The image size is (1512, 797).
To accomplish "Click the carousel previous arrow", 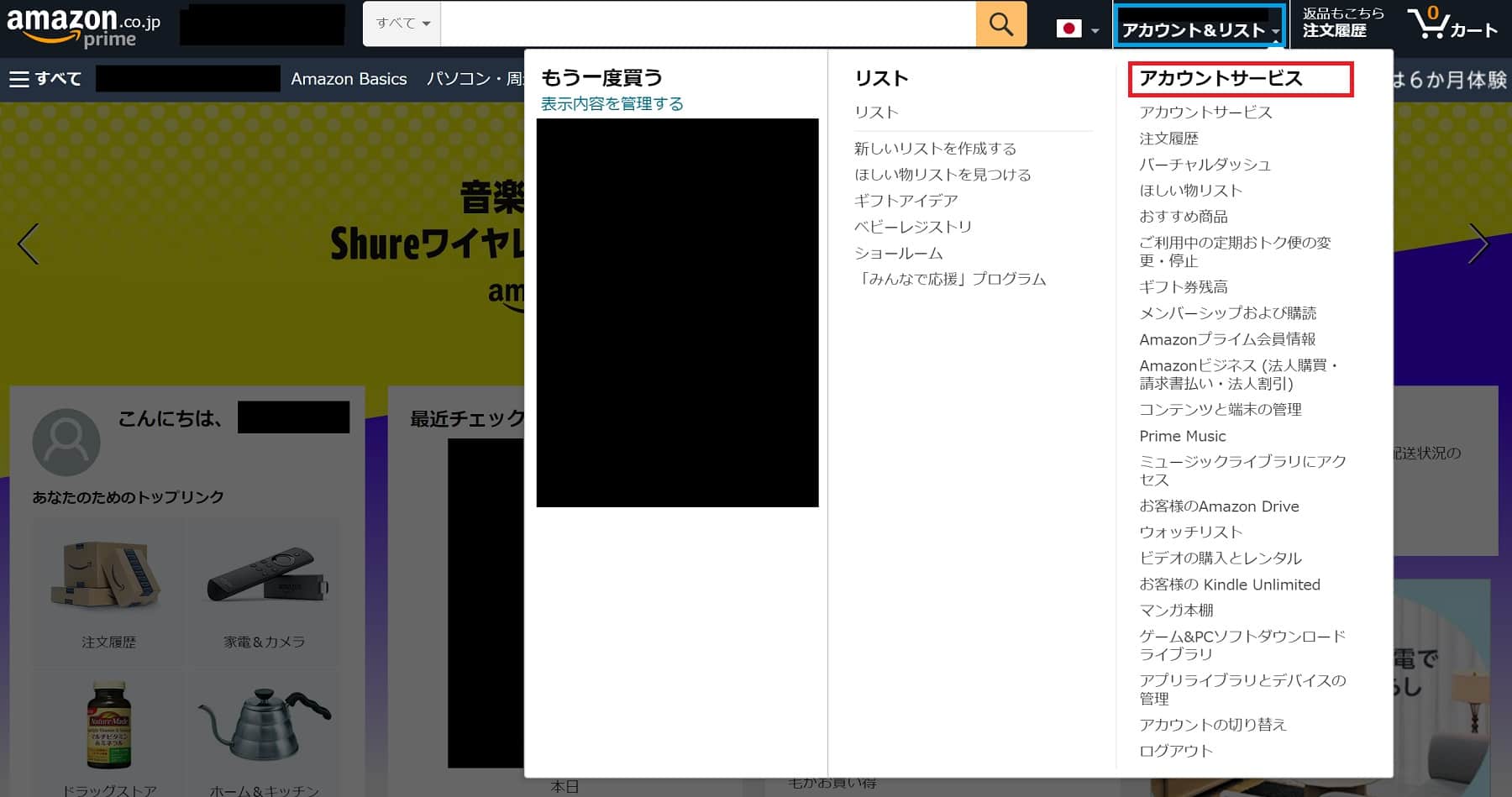I will (x=29, y=244).
